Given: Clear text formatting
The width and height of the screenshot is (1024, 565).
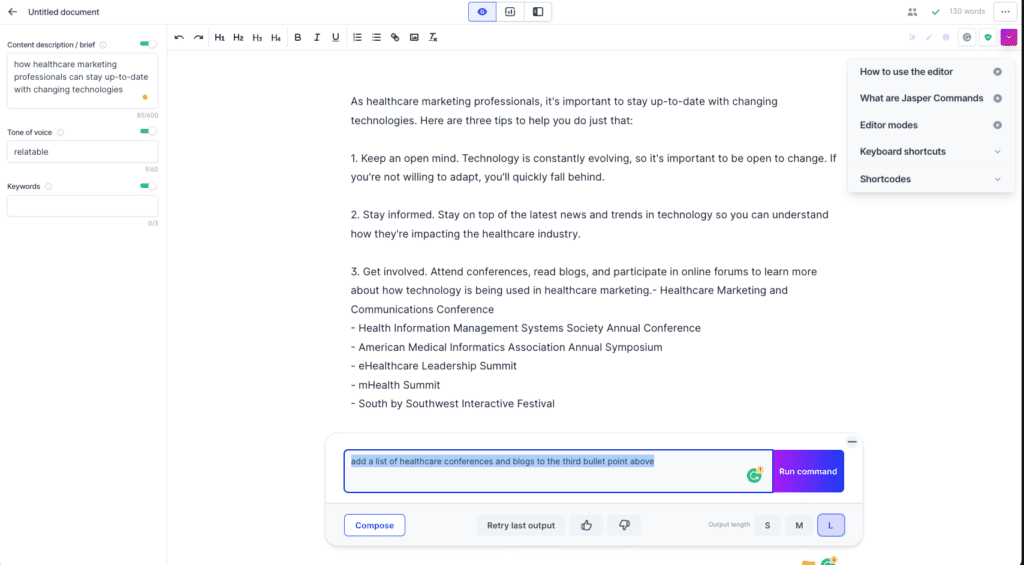Looking at the screenshot, I should point(433,38).
